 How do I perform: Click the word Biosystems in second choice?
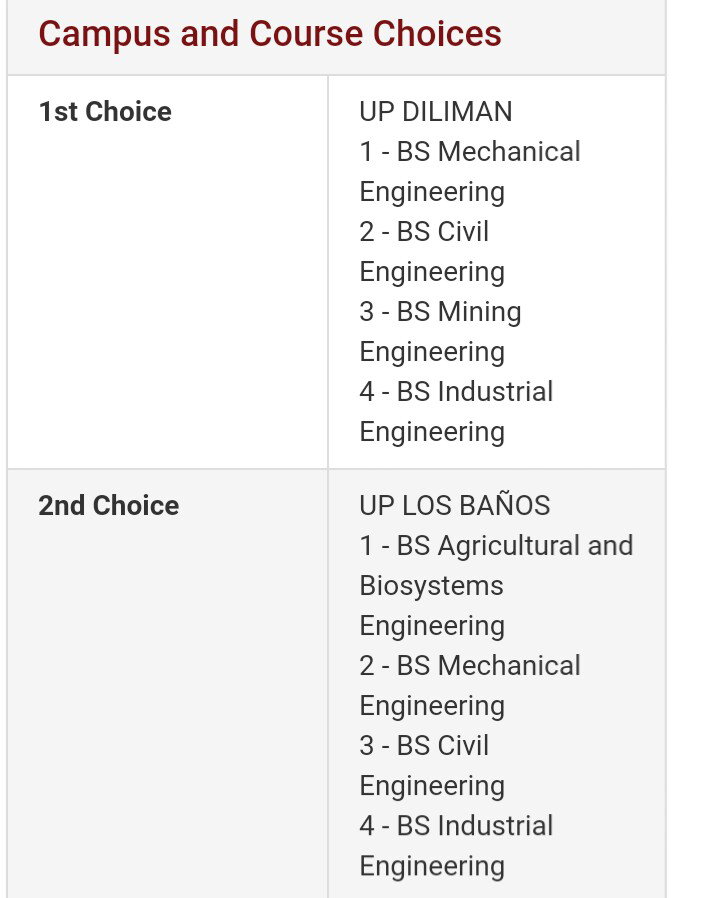[431, 586]
